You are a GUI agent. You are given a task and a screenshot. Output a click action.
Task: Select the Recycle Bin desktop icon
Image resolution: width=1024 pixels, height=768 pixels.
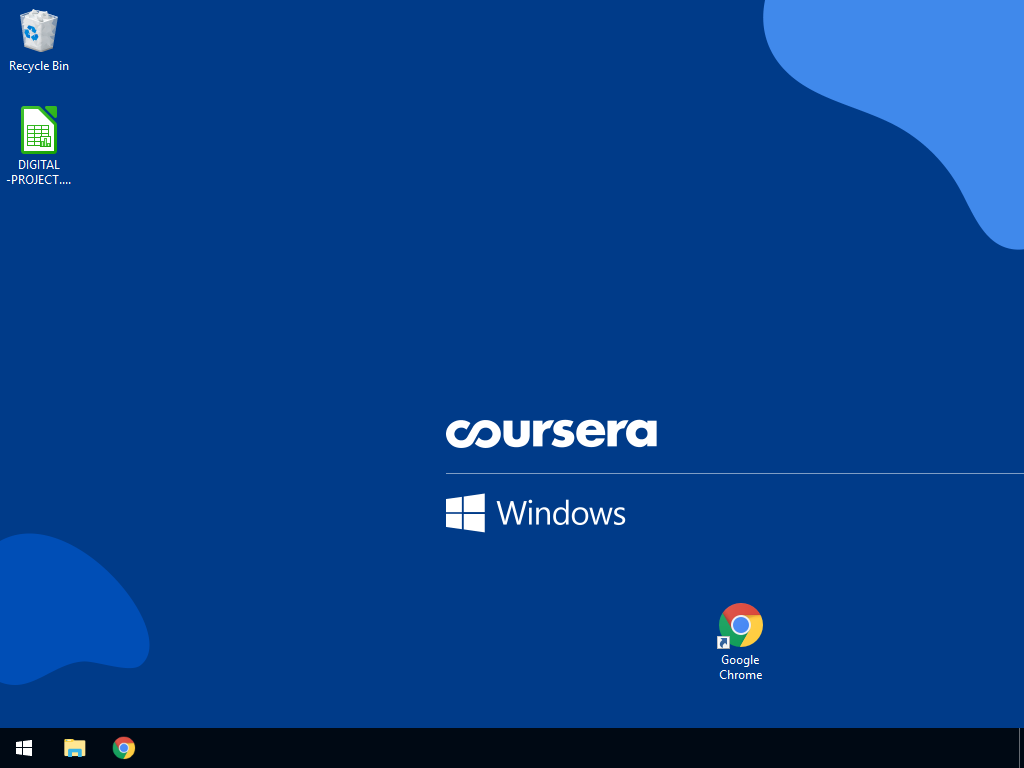(39, 31)
